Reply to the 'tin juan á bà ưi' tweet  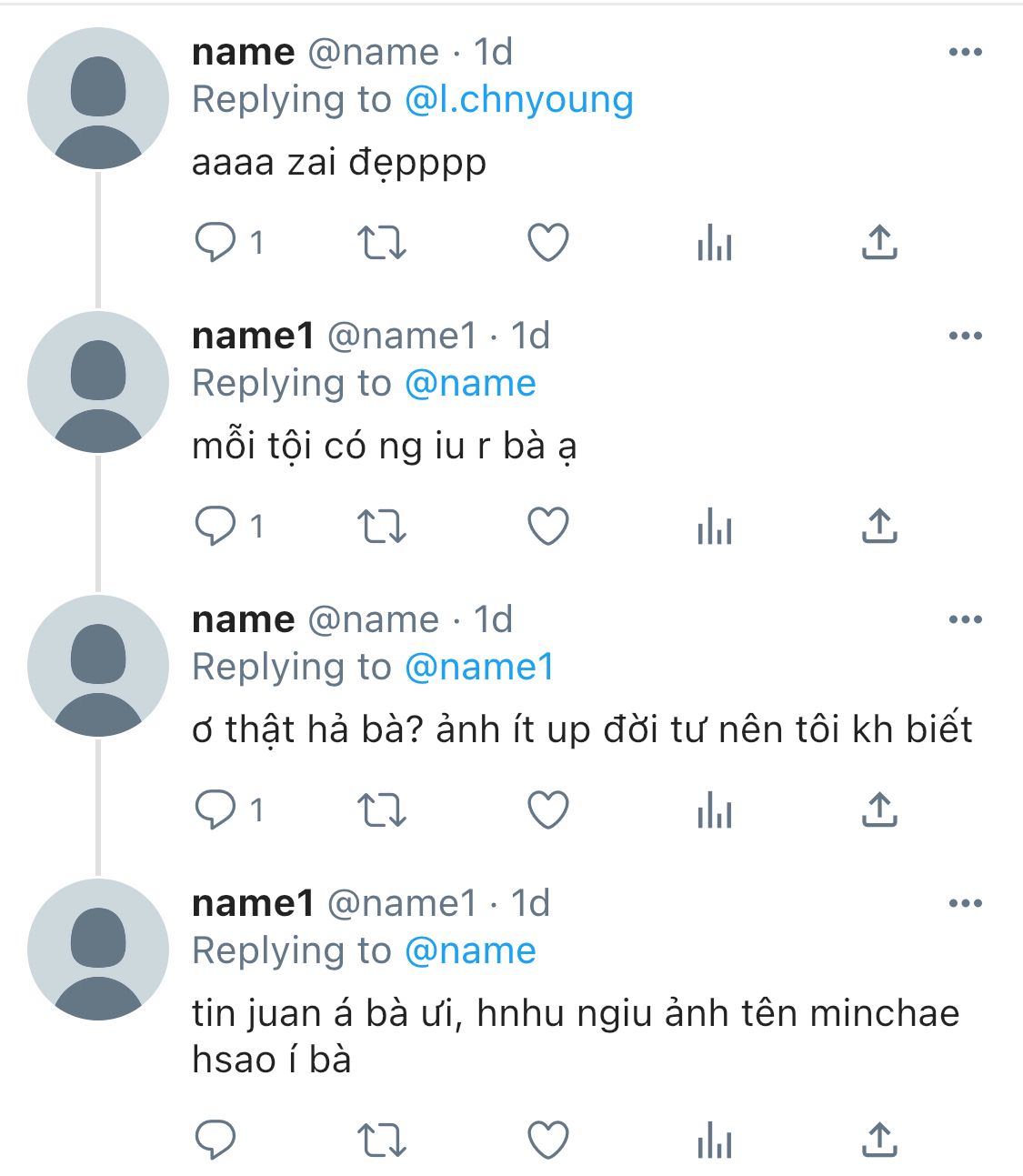tap(216, 1140)
